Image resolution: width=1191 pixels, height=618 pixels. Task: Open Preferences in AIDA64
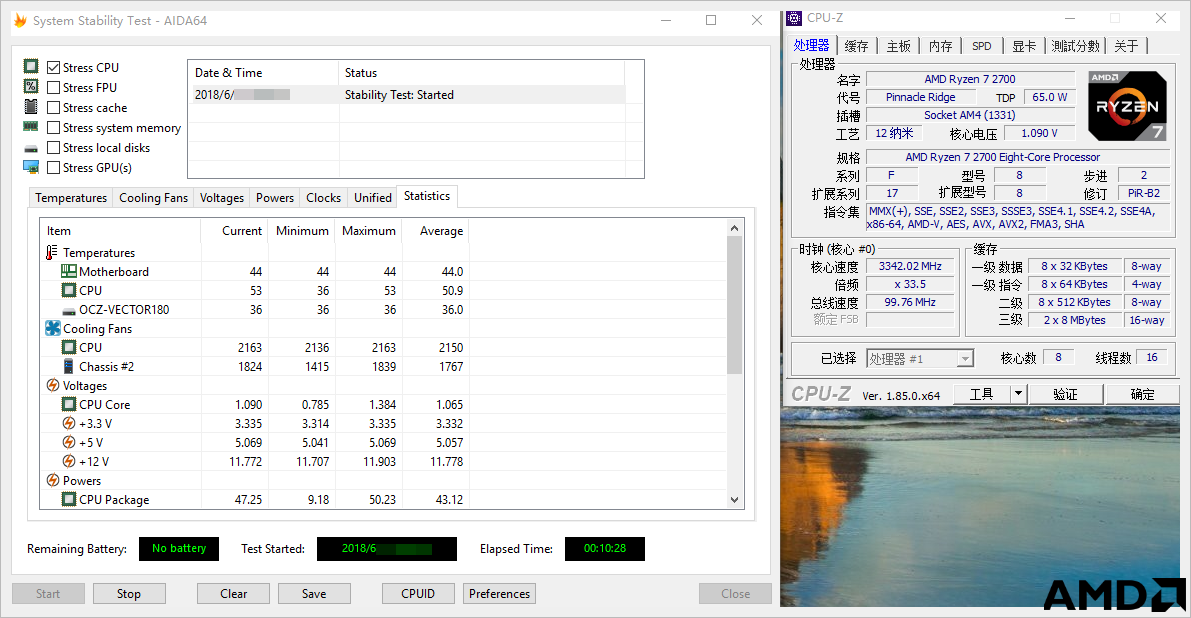pos(500,594)
